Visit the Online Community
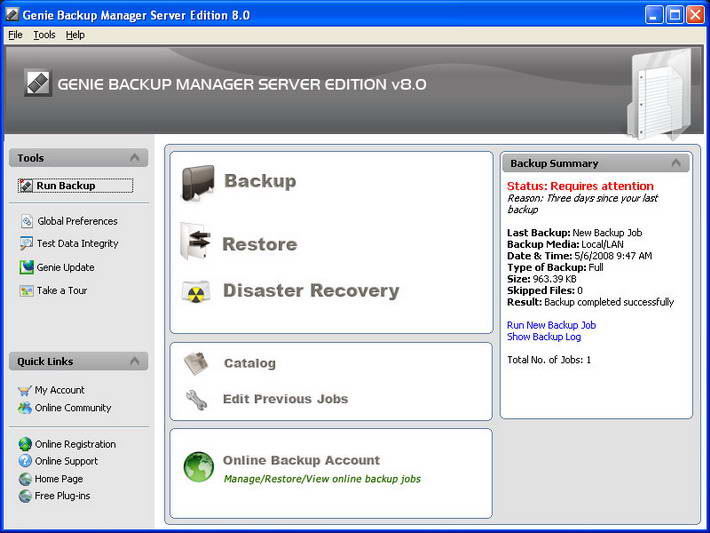This screenshot has width=710, height=533. pos(73,408)
